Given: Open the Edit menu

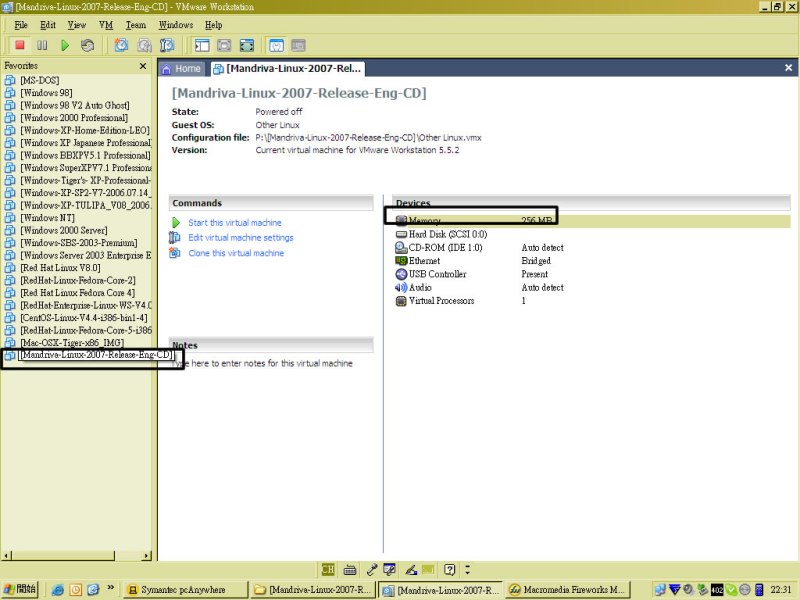Looking at the screenshot, I should tap(48, 25).
